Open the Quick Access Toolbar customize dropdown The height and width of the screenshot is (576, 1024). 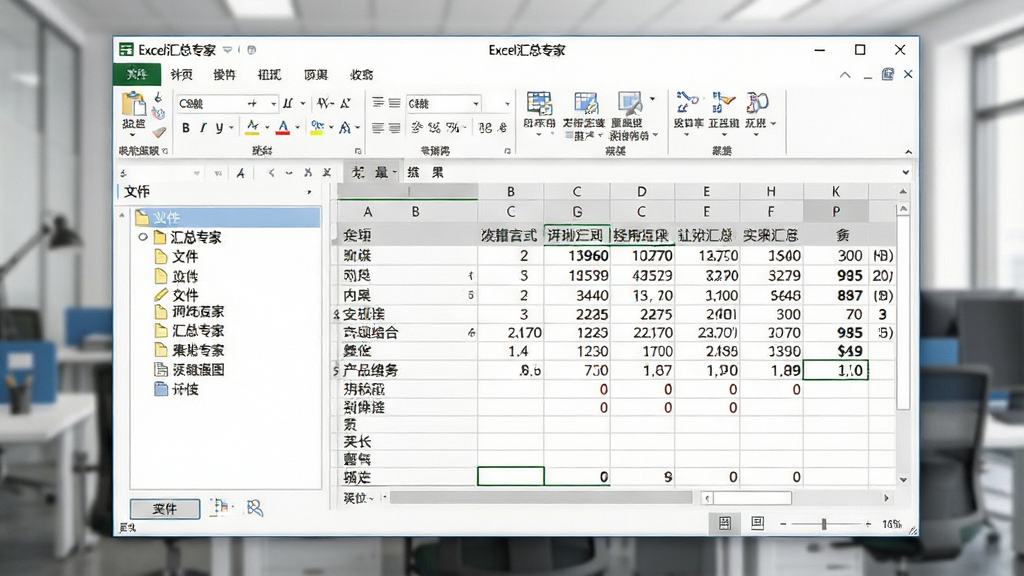[x=227, y=50]
